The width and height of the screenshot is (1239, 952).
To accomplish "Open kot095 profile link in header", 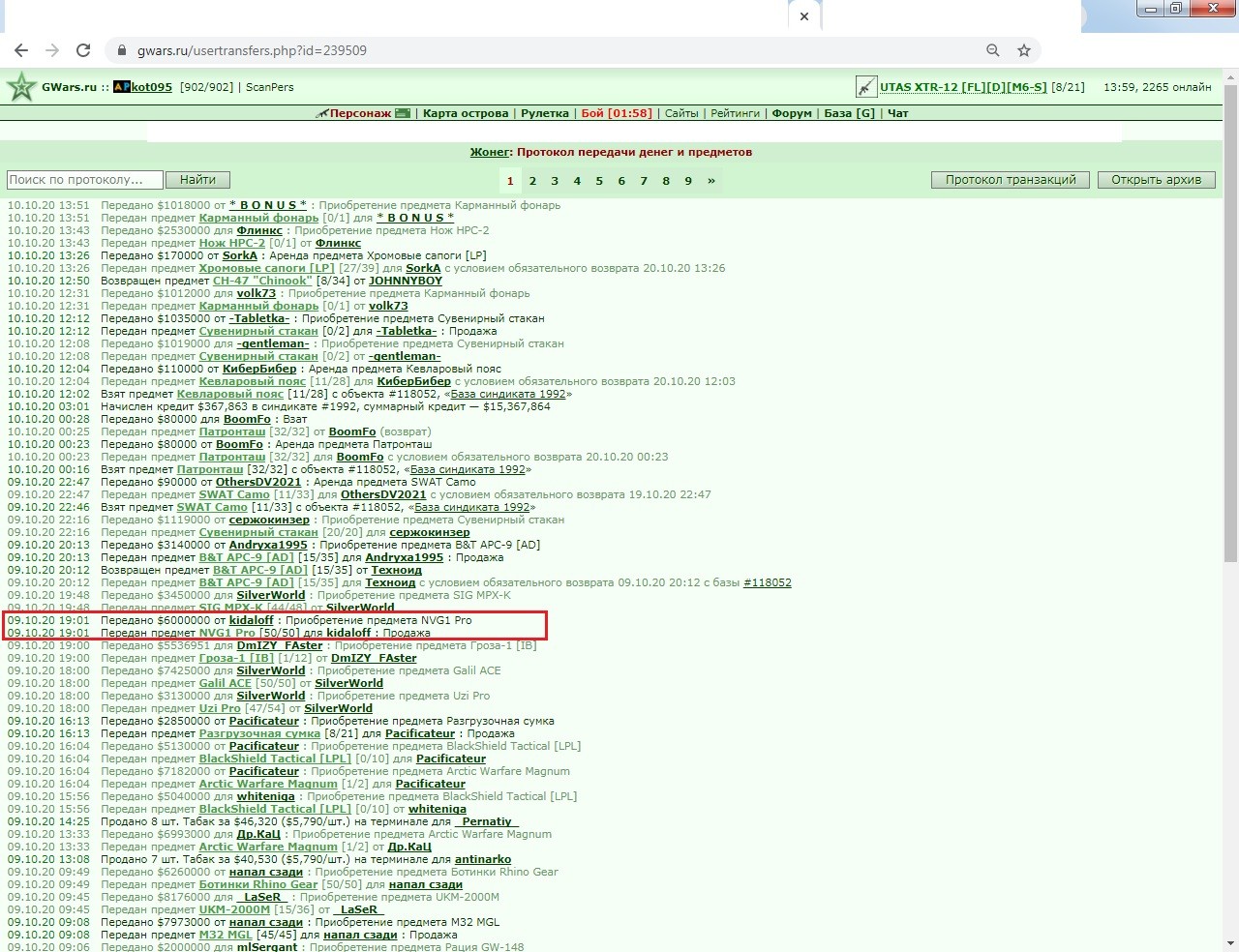I will 152,87.
